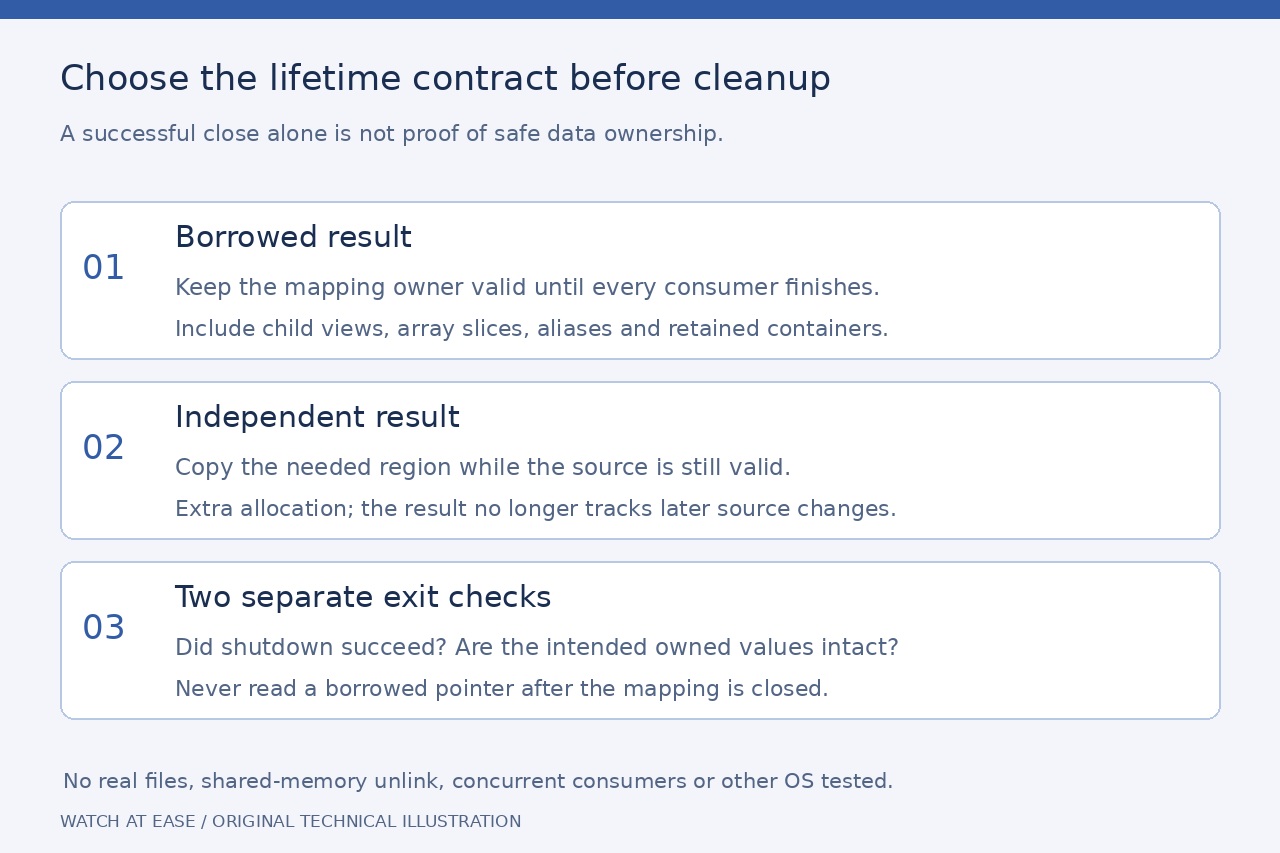Click empty area of the Borrowed result card
Screen dimensions: 1280x853
click(1050, 280)
